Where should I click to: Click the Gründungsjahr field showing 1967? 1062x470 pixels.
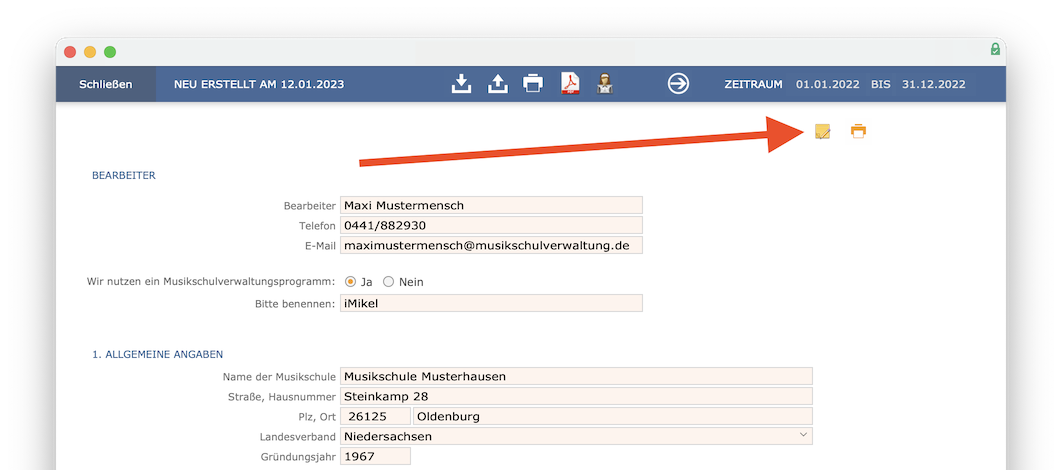click(375, 456)
